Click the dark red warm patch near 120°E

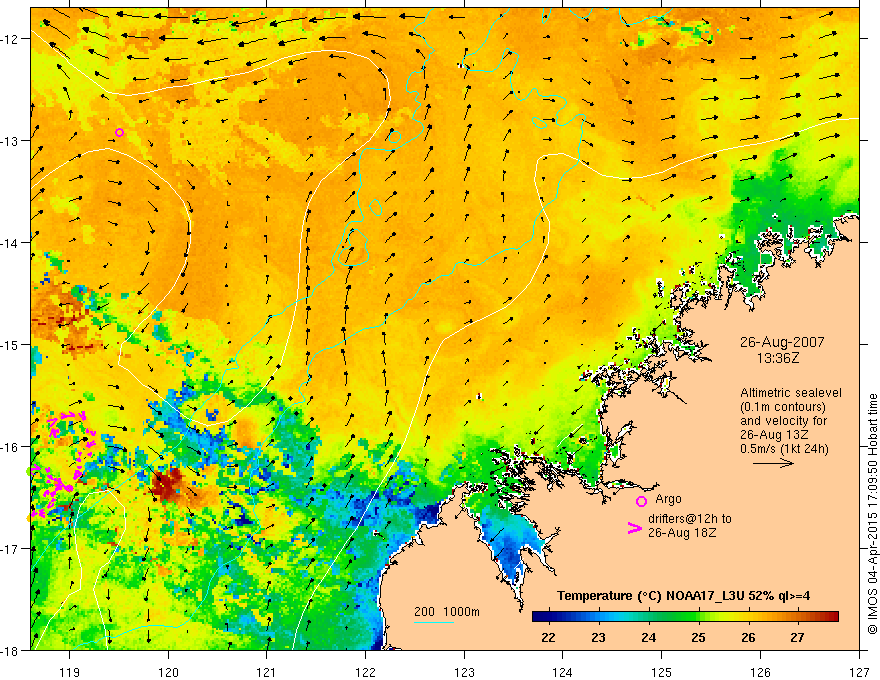(168, 485)
